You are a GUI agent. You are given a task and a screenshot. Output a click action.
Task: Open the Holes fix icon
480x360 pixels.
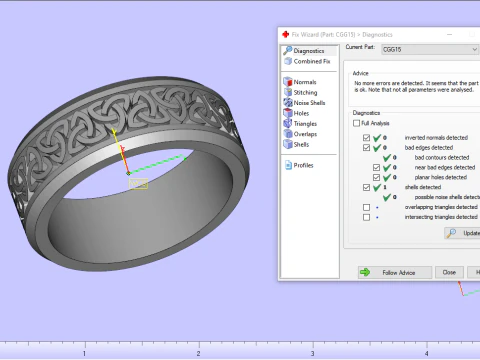tap(288, 113)
